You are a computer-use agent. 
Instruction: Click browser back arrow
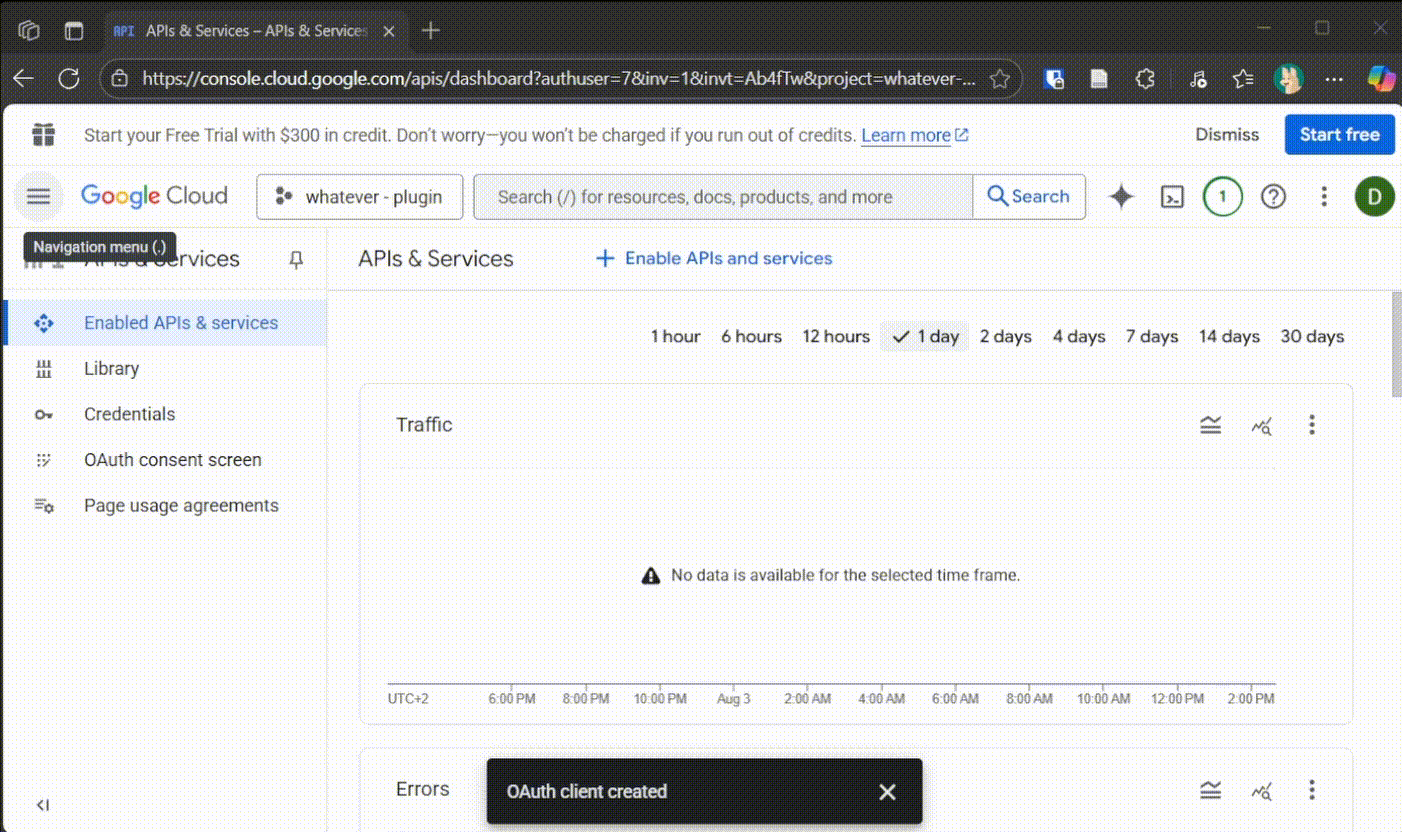click(23, 79)
